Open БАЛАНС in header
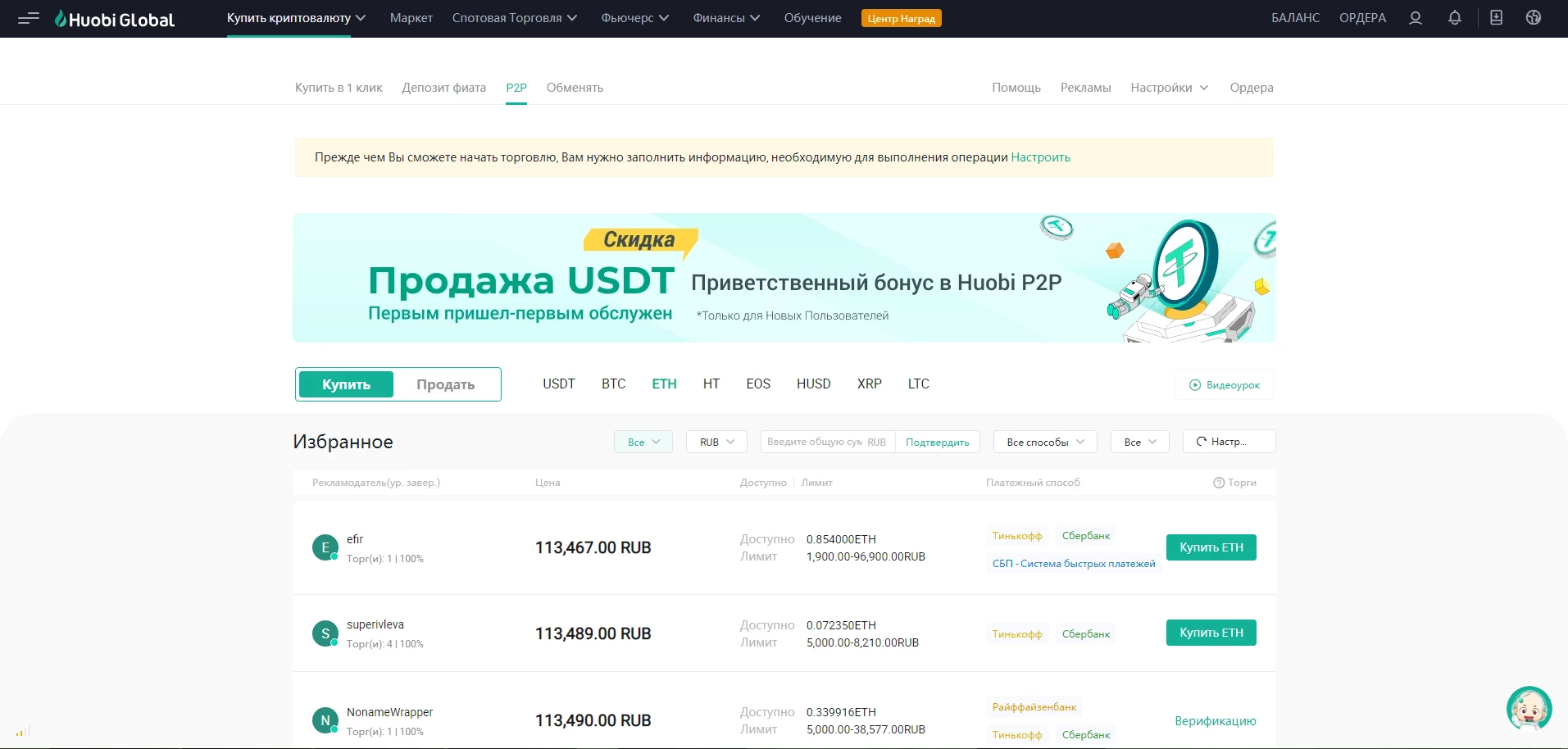 point(1295,18)
